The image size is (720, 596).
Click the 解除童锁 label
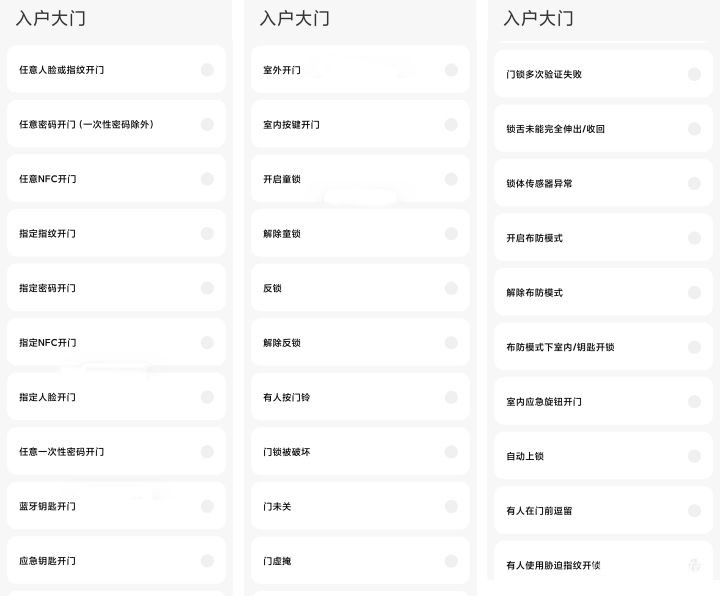(x=282, y=234)
